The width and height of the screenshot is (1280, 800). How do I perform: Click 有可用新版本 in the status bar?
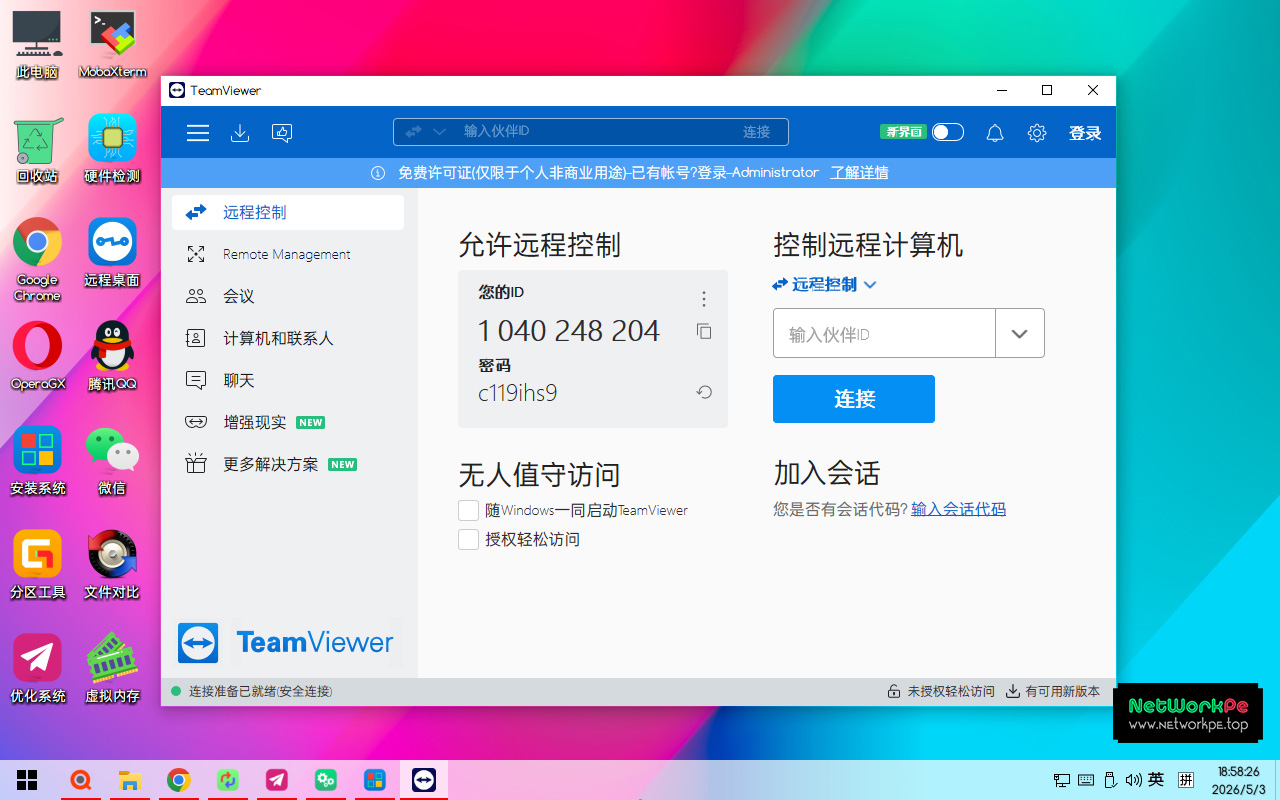[x=1053, y=691]
